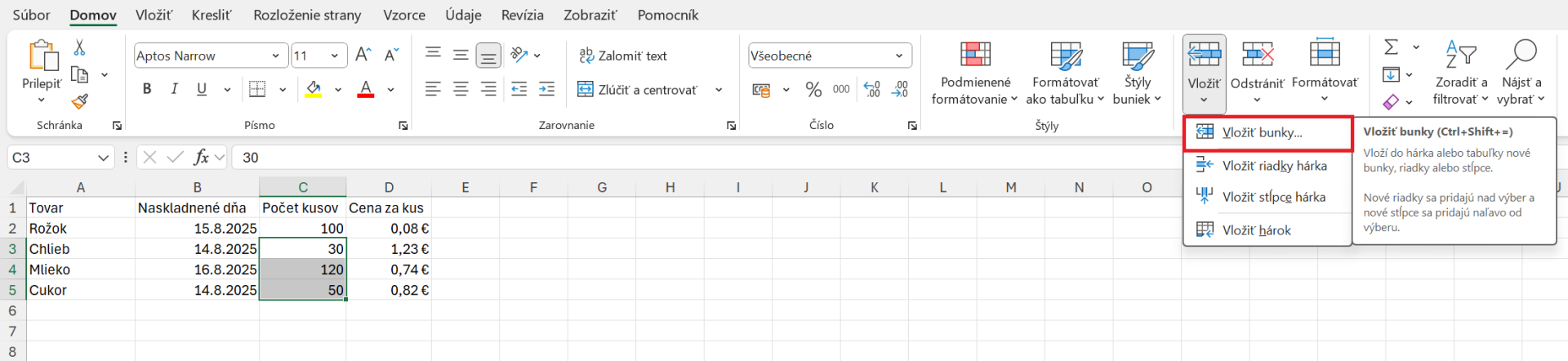This screenshot has width=1568, height=361.
Task: Open Štýly buniek menu
Action: tap(1137, 74)
